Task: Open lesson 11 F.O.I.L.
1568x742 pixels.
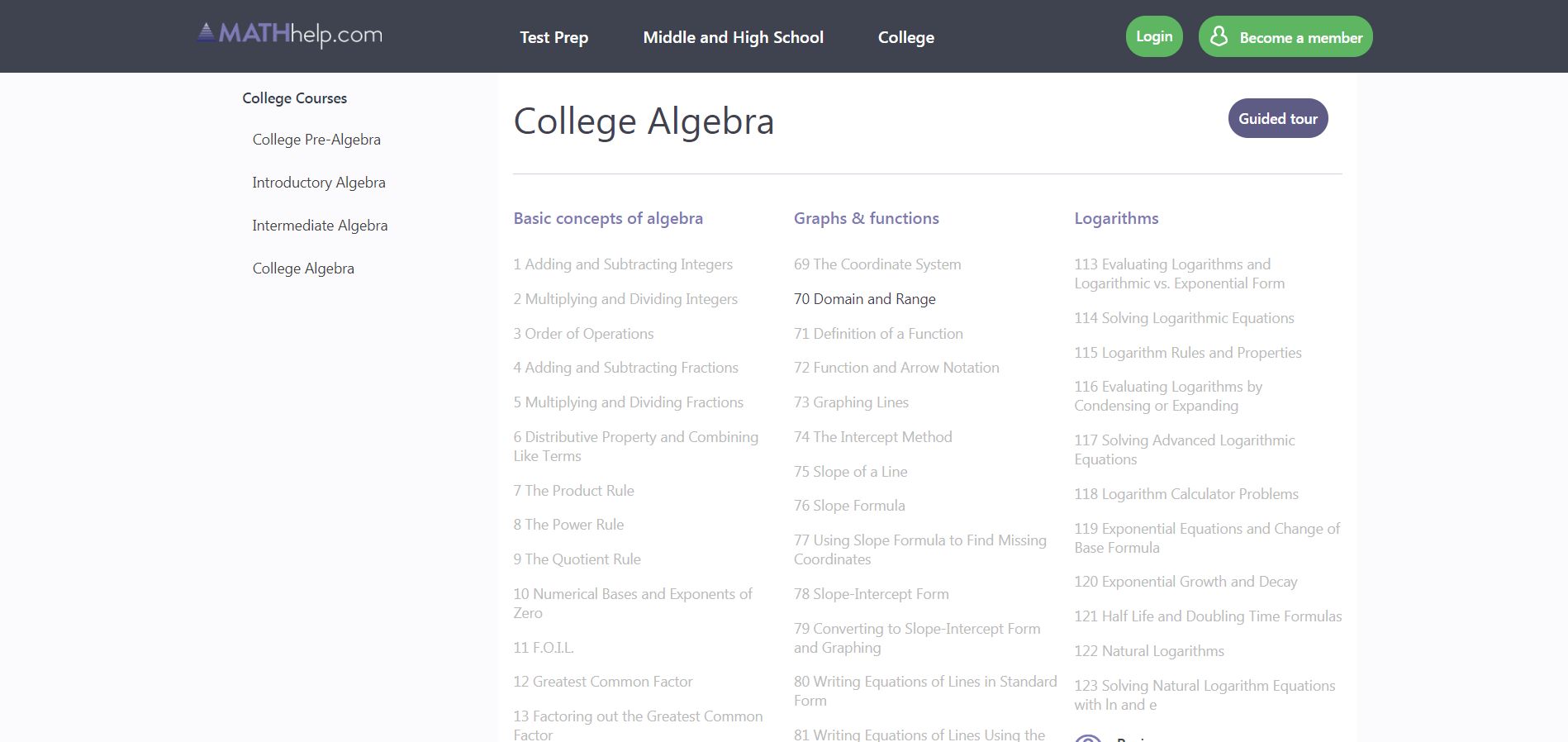Action: (x=543, y=648)
